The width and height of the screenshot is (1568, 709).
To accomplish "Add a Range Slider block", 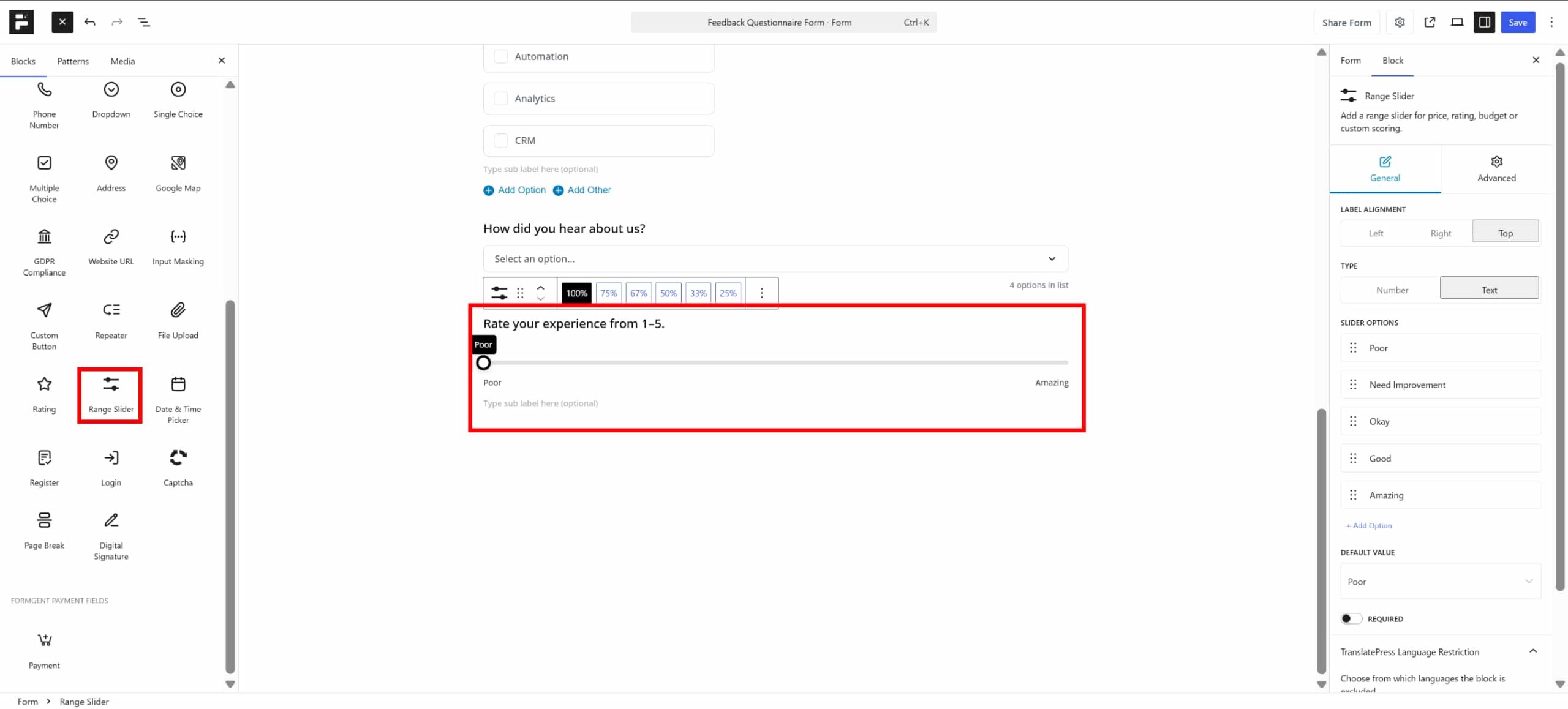I will coord(111,395).
